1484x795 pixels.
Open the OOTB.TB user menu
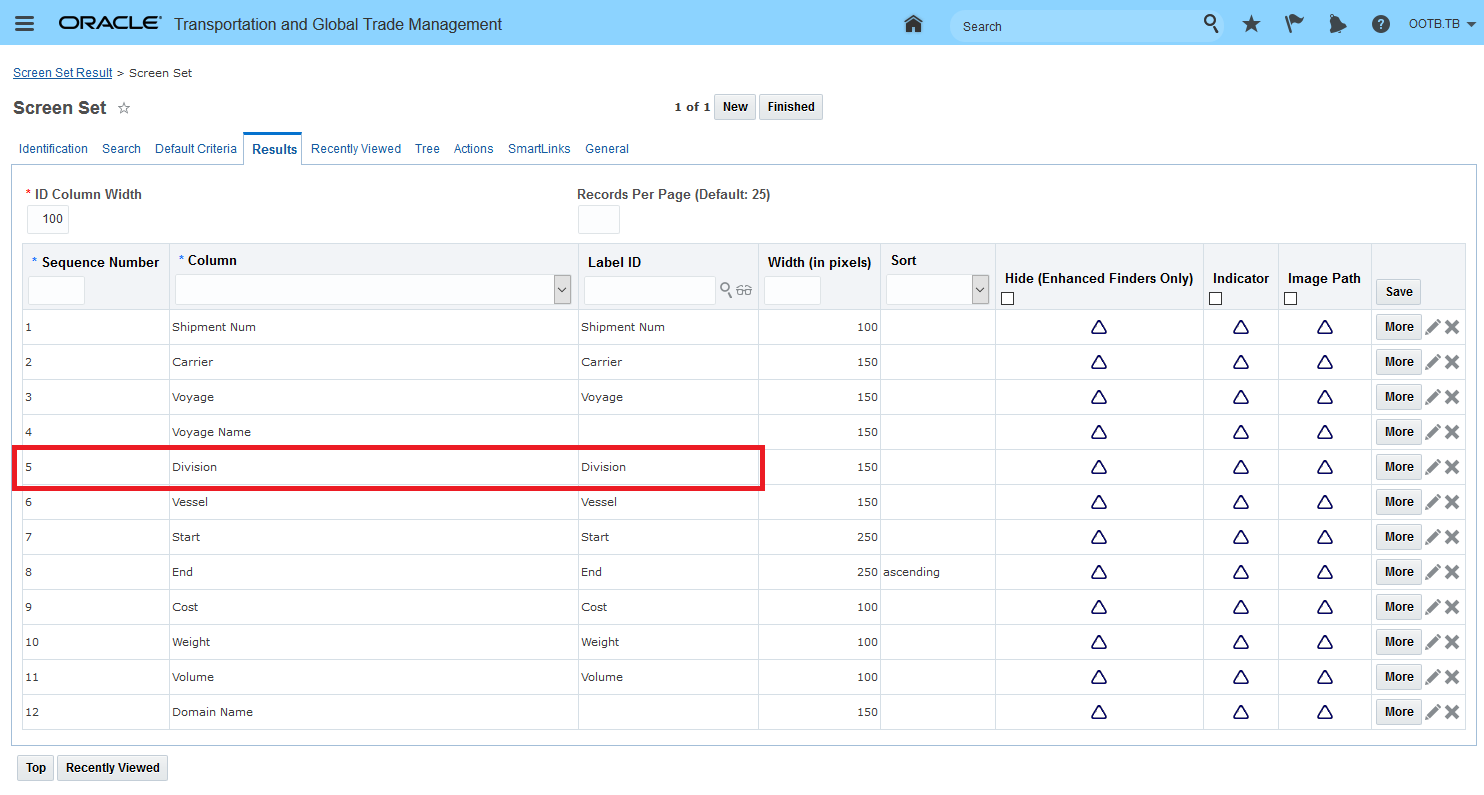tap(1441, 24)
